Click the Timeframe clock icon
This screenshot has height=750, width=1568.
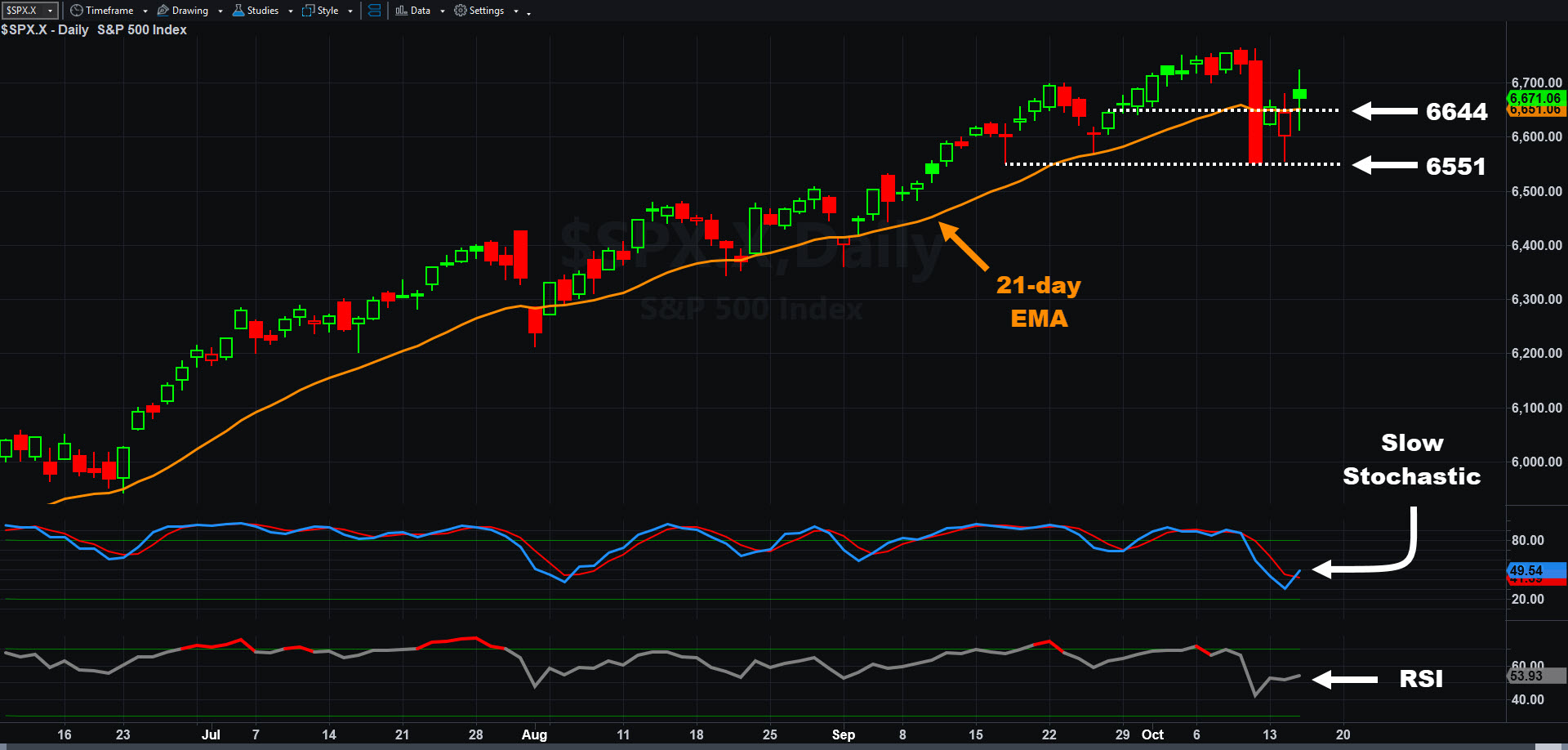pyautogui.click(x=76, y=11)
